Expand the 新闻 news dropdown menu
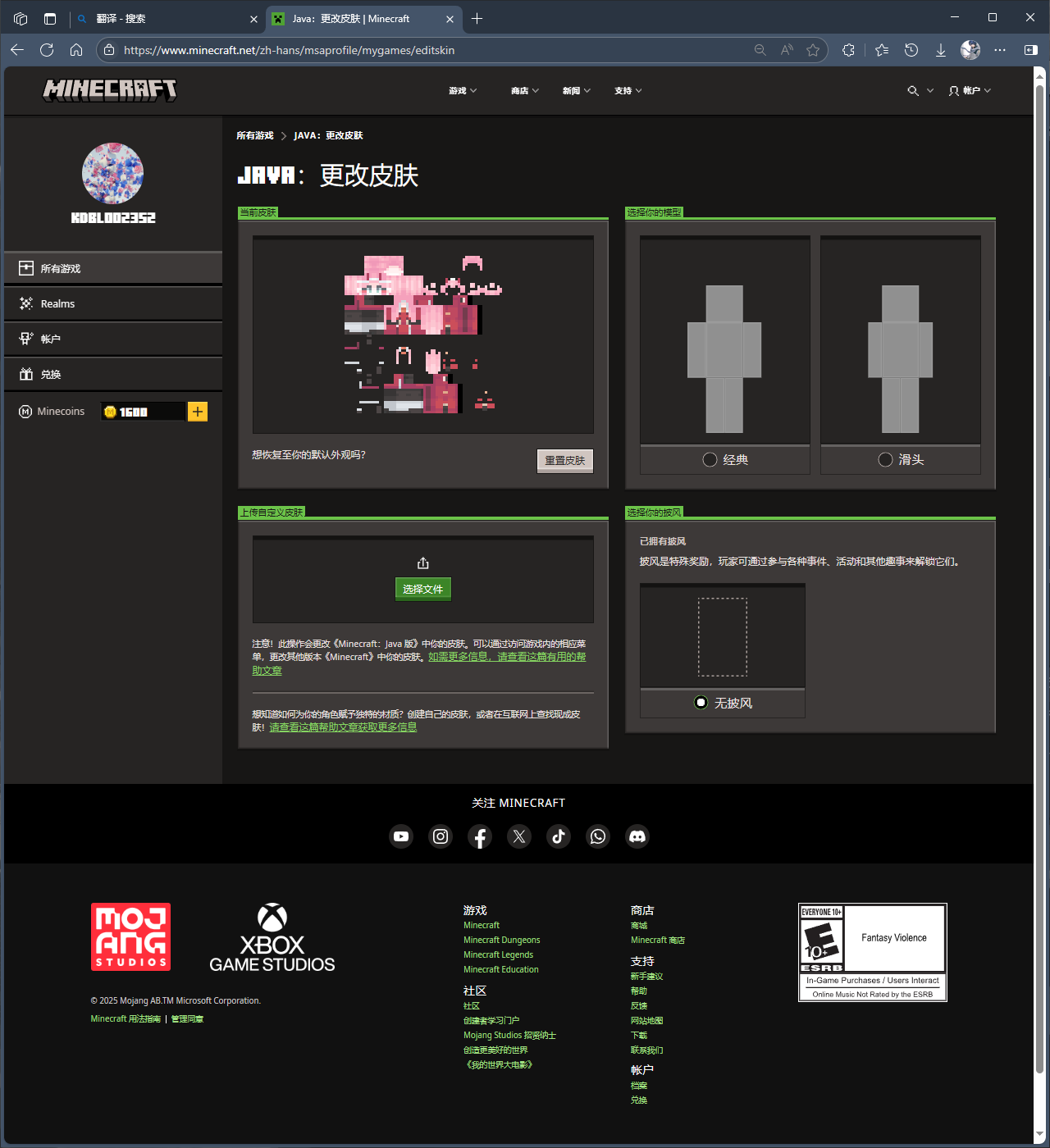The image size is (1050, 1148). point(577,91)
